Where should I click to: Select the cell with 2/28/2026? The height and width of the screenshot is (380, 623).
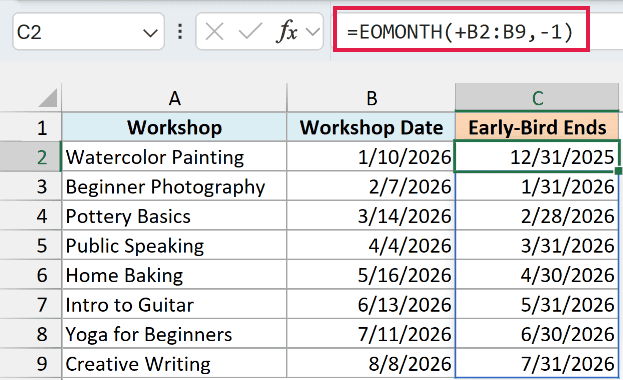click(x=537, y=216)
